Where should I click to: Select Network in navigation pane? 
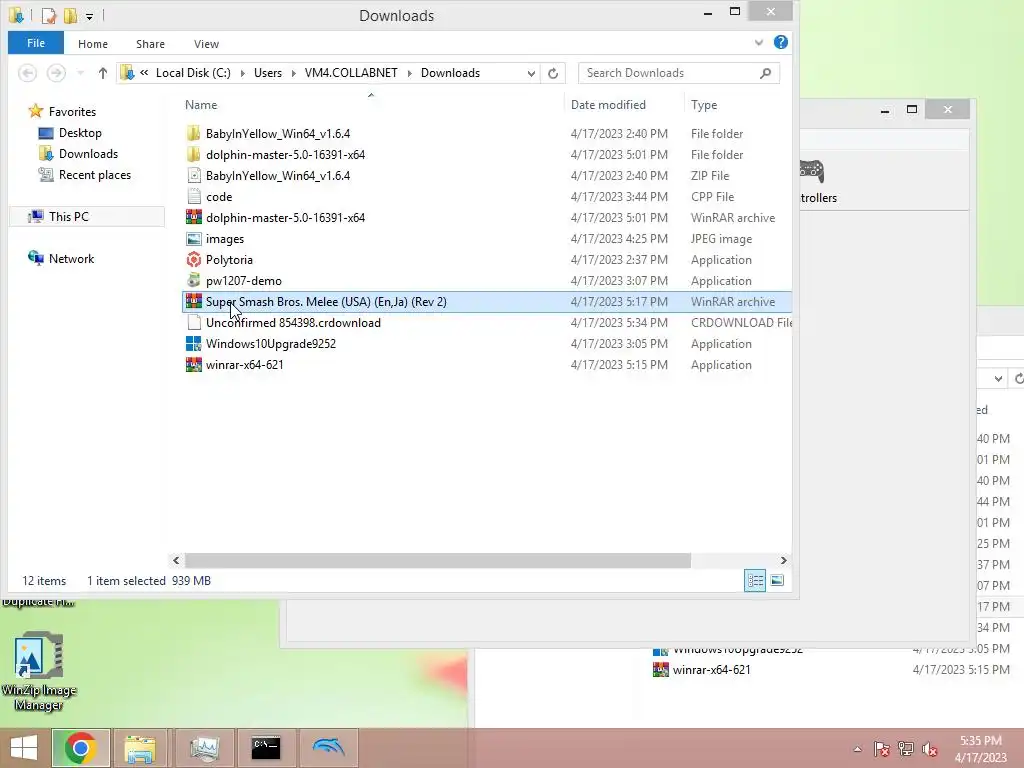71,259
